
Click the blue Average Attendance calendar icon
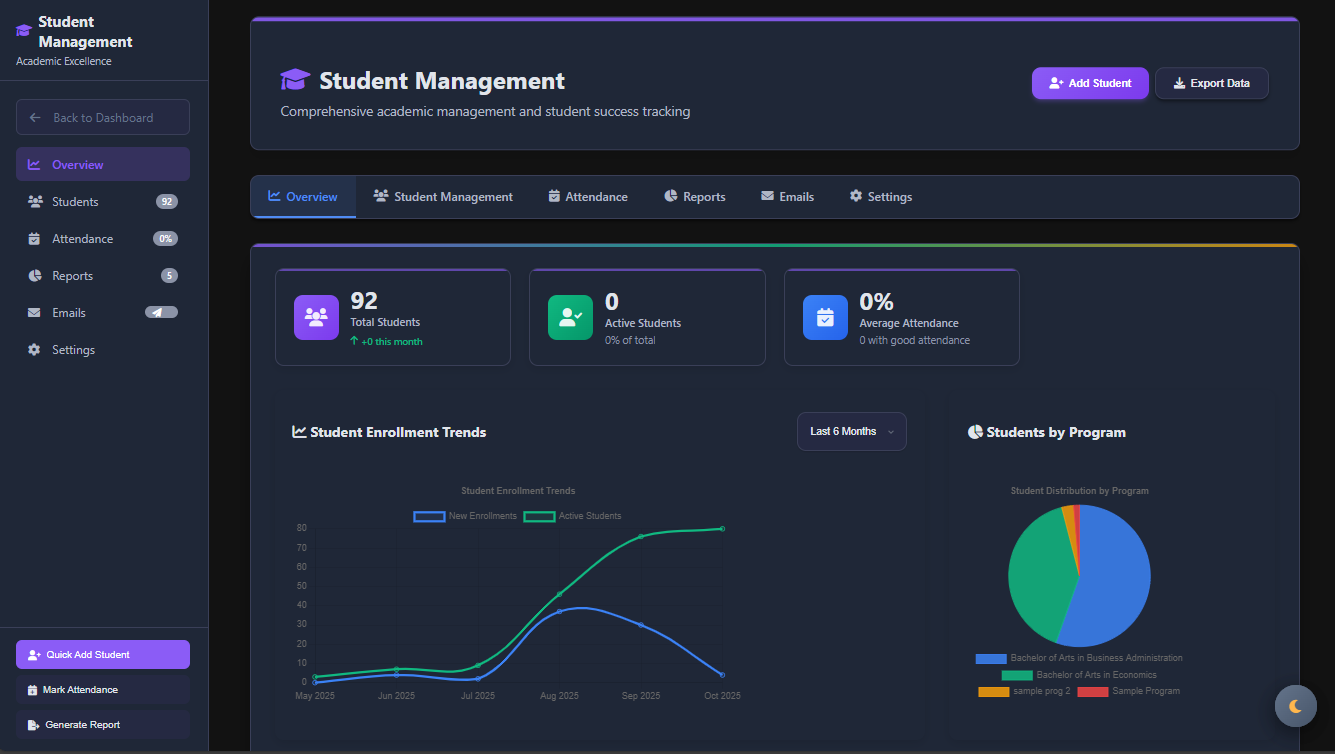click(825, 317)
